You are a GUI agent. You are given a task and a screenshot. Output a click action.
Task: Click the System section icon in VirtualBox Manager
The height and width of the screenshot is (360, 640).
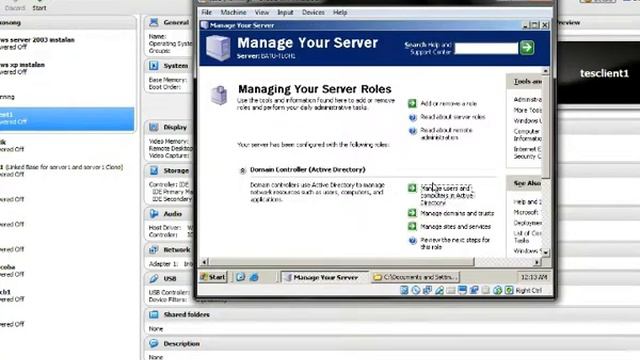[x=154, y=66]
